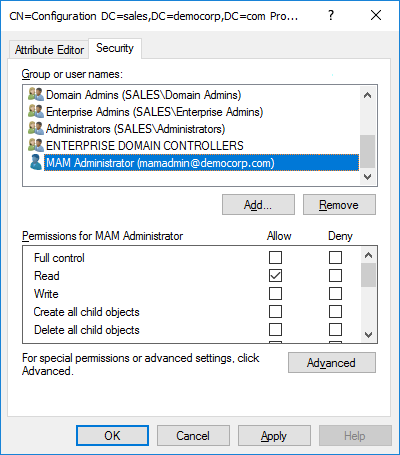
Task: Switch to the Attribute Editor tab
Action: (x=49, y=50)
